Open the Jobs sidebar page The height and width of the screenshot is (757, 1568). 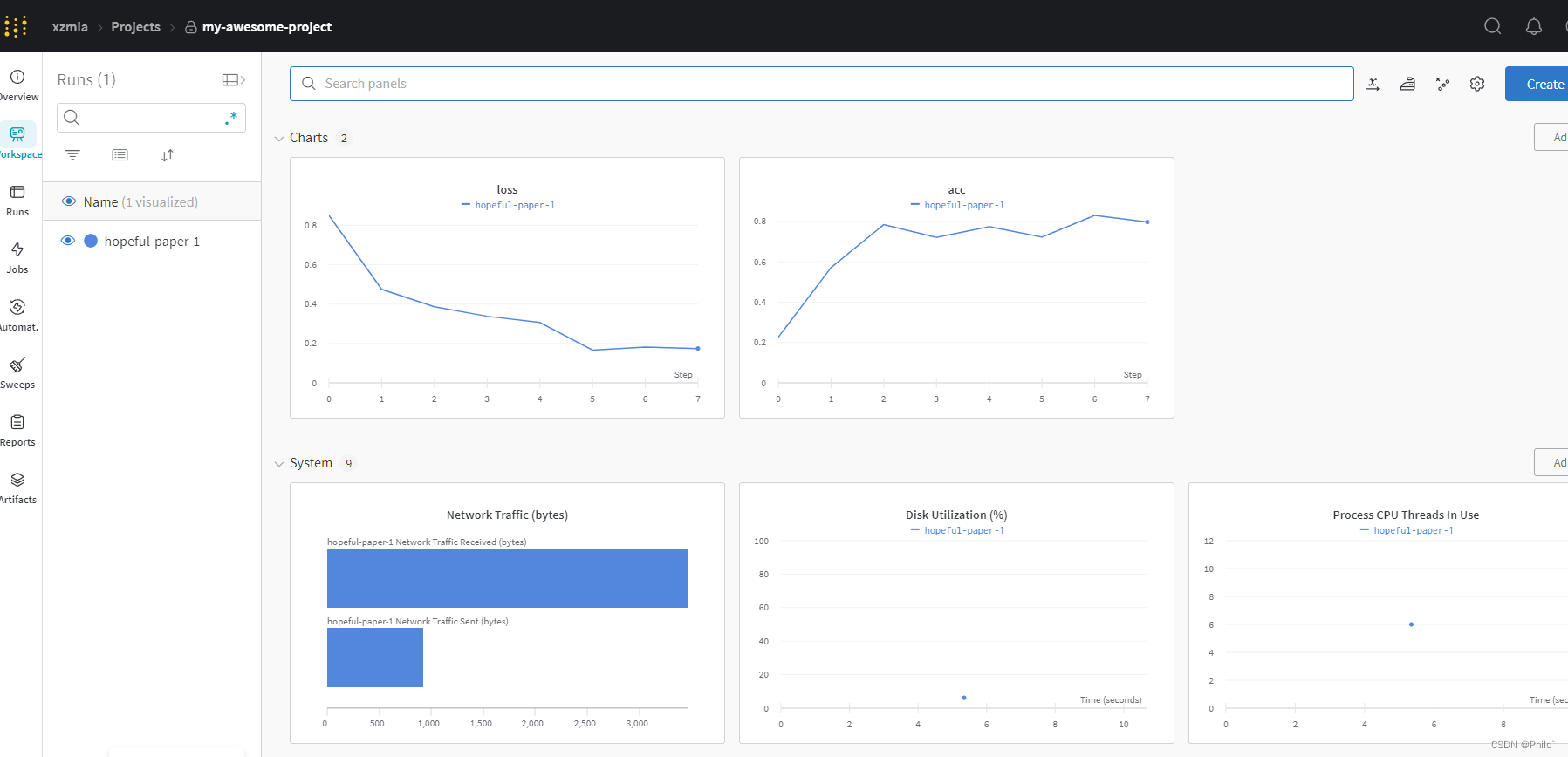[x=17, y=257]
